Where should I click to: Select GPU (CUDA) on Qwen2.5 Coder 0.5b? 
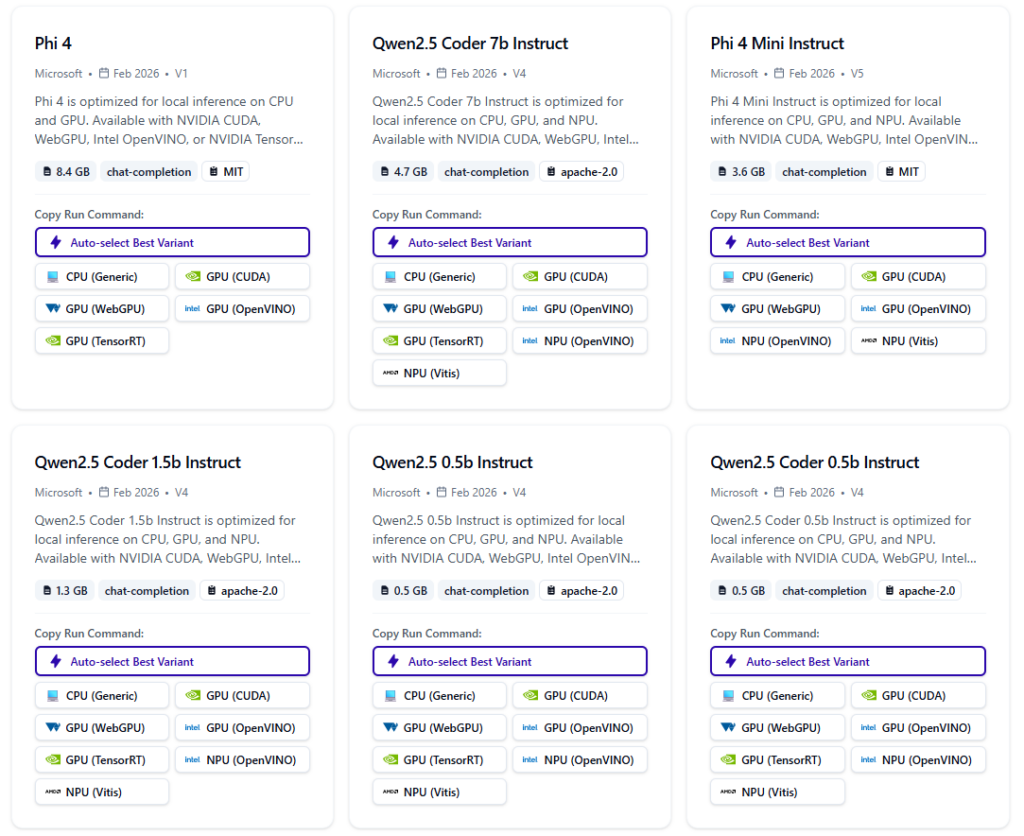917,695
